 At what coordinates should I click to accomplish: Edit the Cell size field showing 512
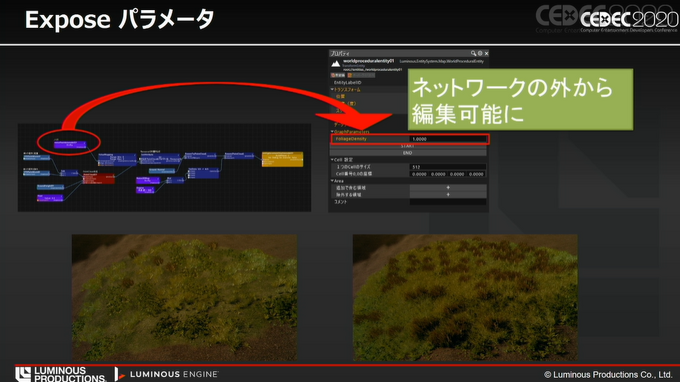click(x=448, y=167)
